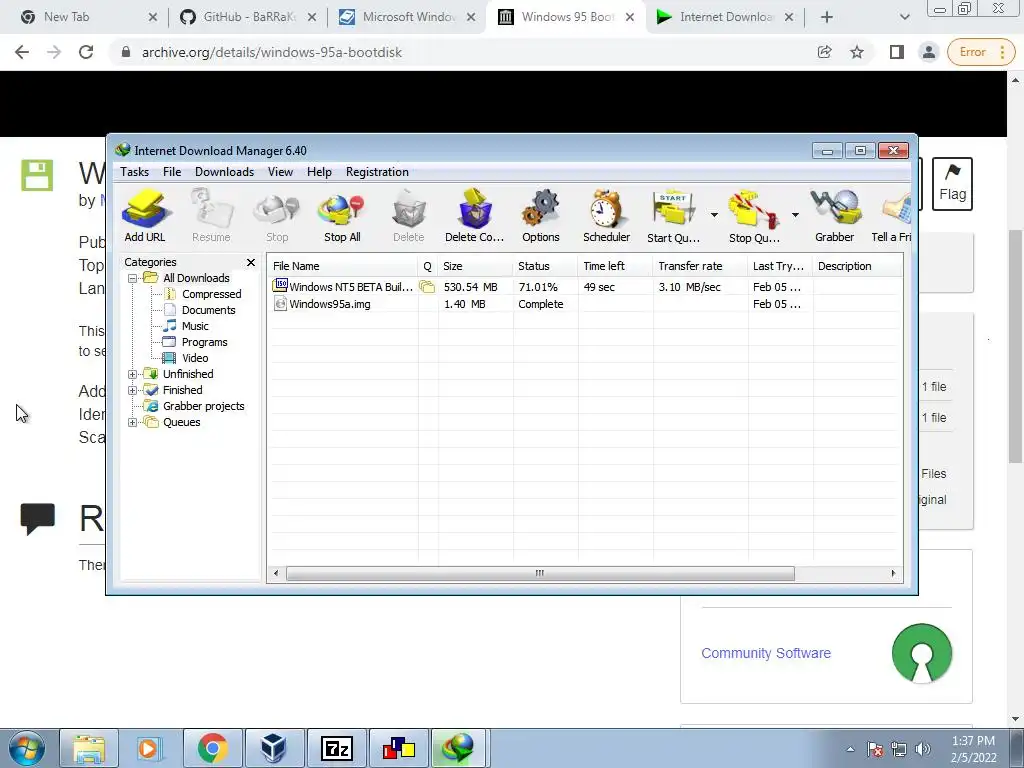Collapse the All Downloads tree node
This screenshot has height=768, width=1024.
133,278
